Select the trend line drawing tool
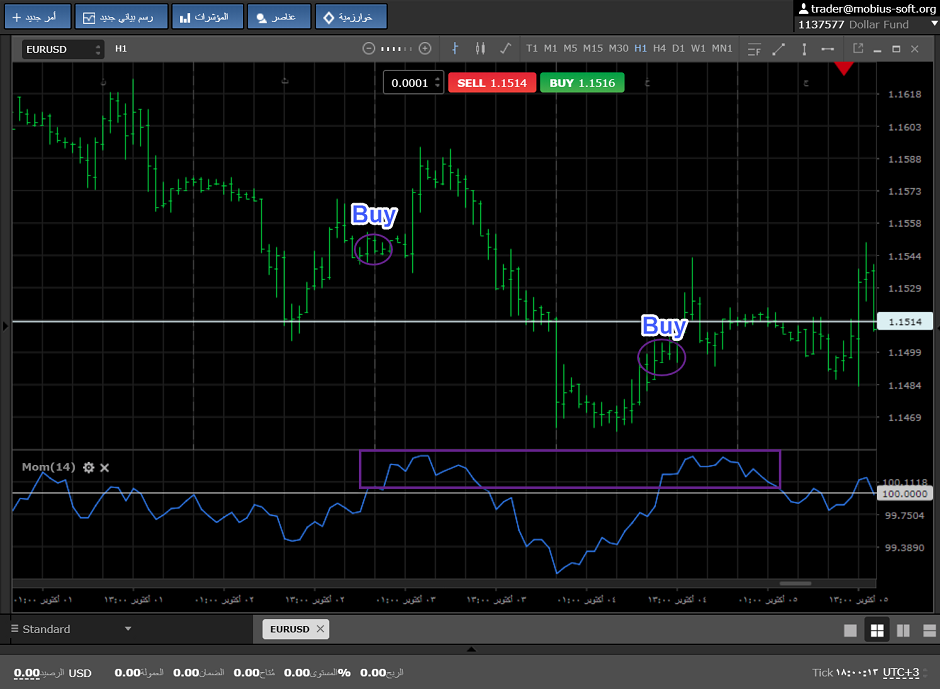Viewport: 940px width, 689px height. (x=779, y=49)
